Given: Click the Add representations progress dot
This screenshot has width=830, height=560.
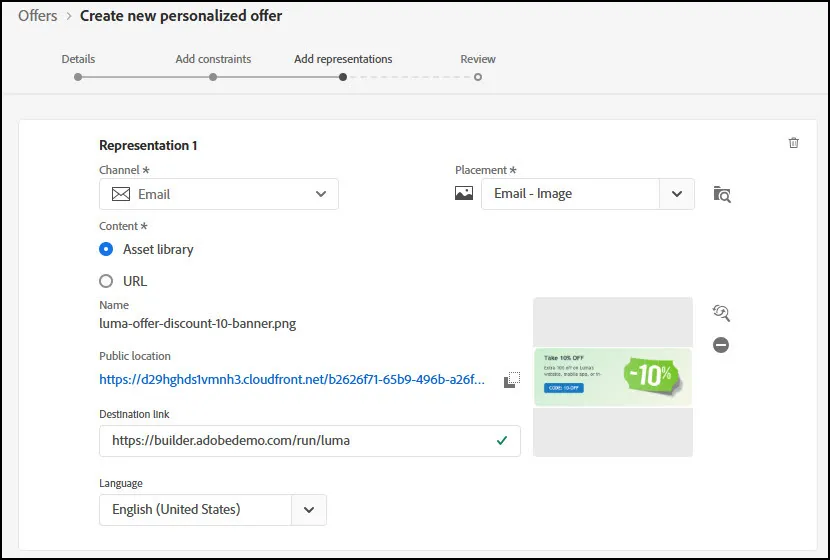Looking at the screenshot, I should click(343, 77).
